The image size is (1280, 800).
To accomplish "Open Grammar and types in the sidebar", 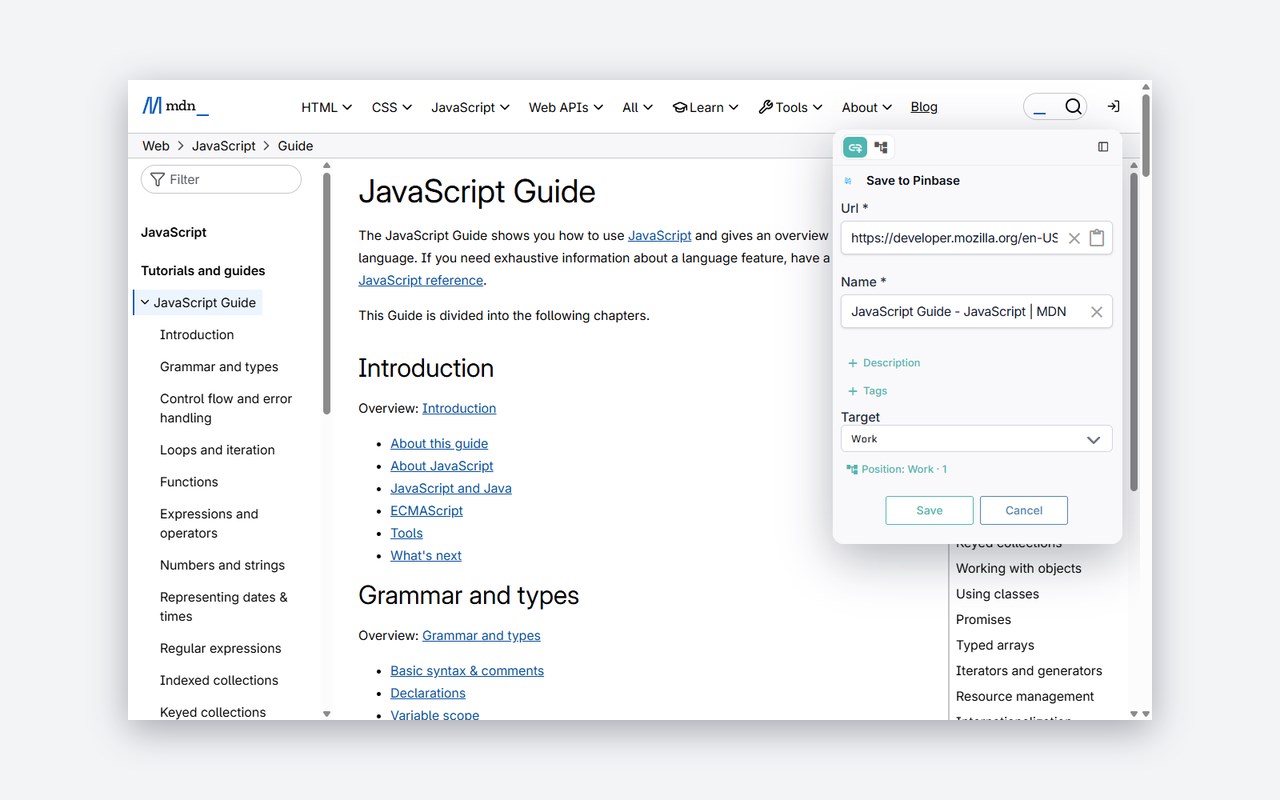I will point(219,367).
